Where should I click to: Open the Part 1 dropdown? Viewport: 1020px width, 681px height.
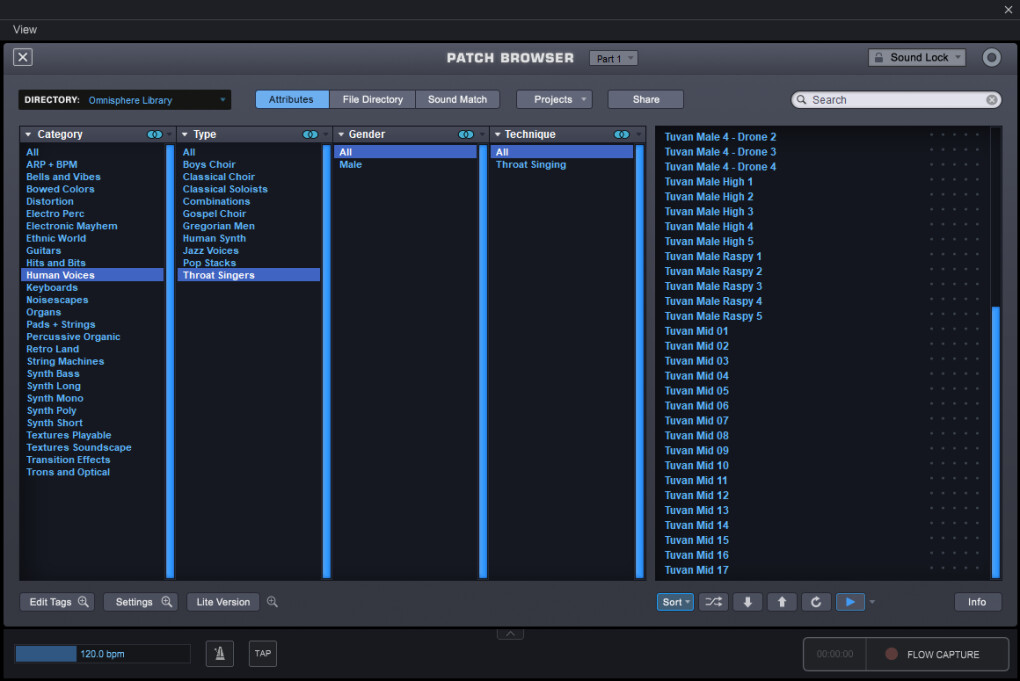pos(613,58)
